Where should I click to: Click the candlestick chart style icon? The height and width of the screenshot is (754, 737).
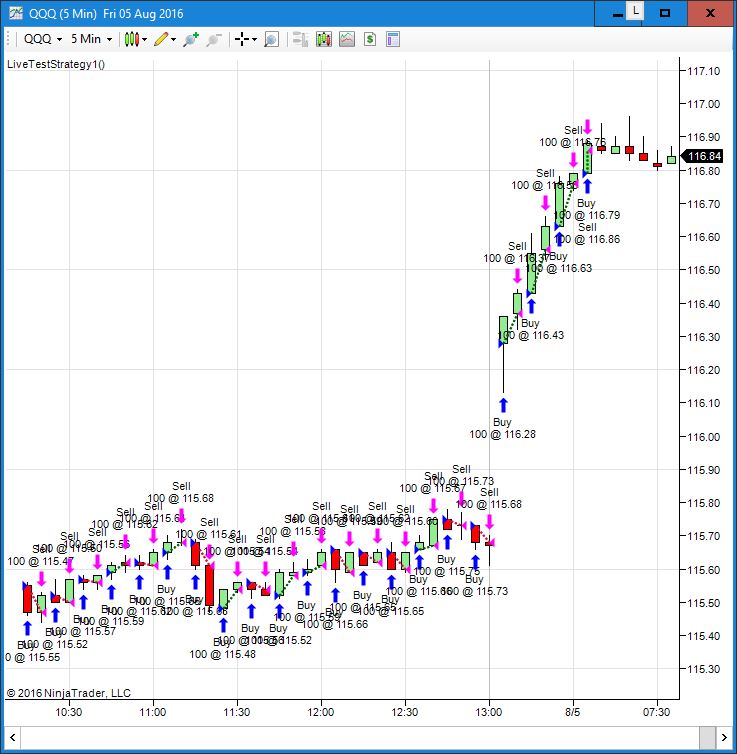pos(131,39)
